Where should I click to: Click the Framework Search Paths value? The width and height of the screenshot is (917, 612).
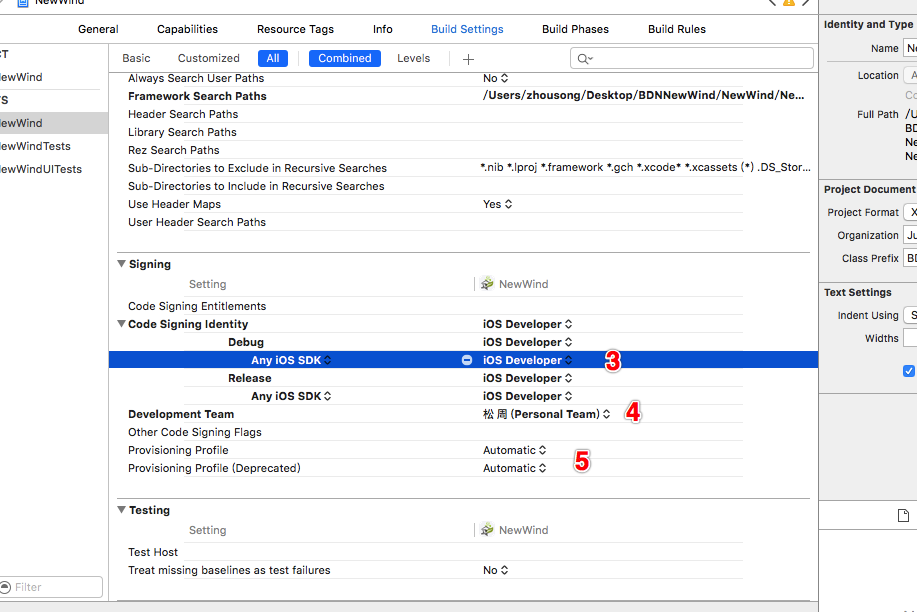click(643, 95)
